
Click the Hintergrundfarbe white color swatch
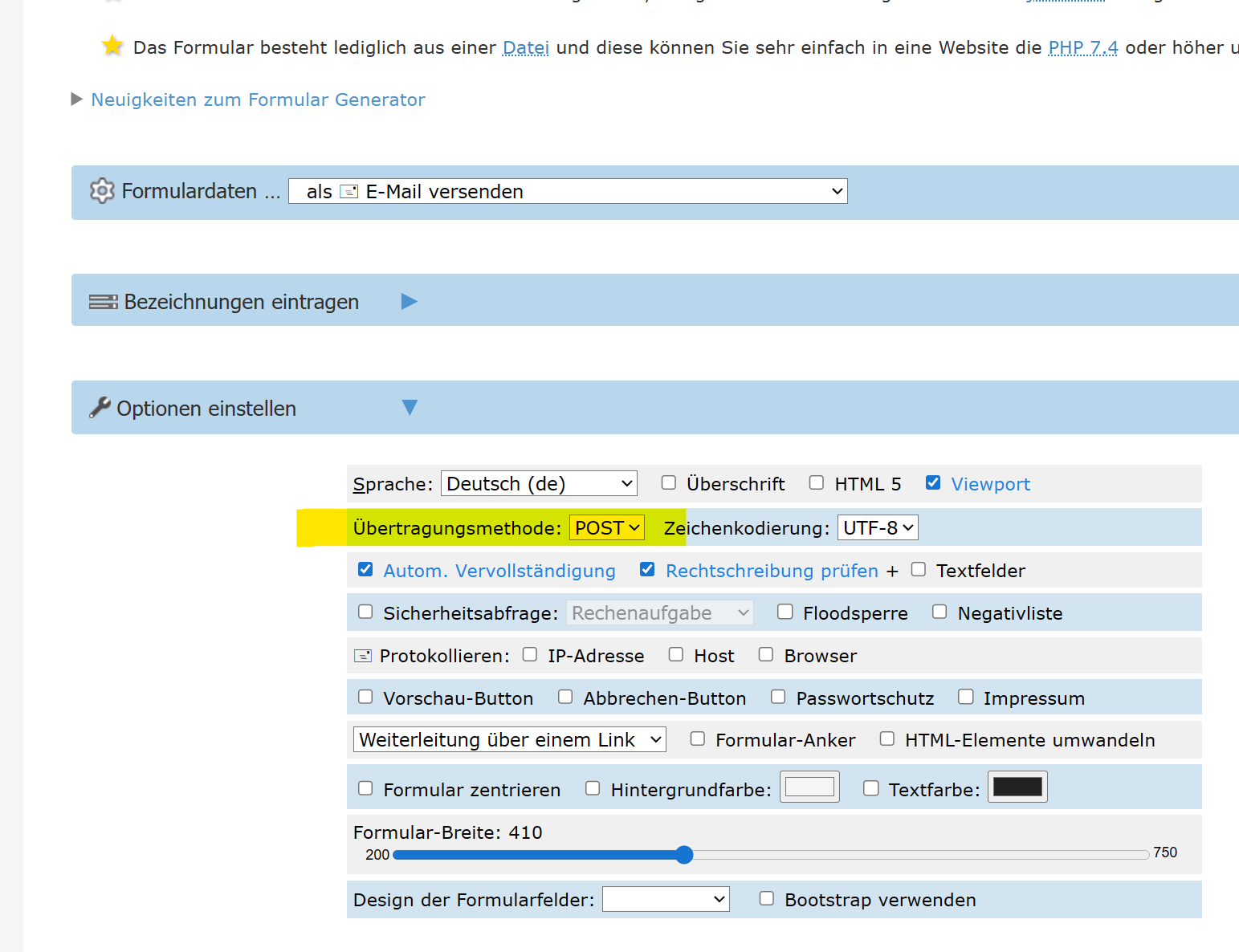click(x=809, y=787)
